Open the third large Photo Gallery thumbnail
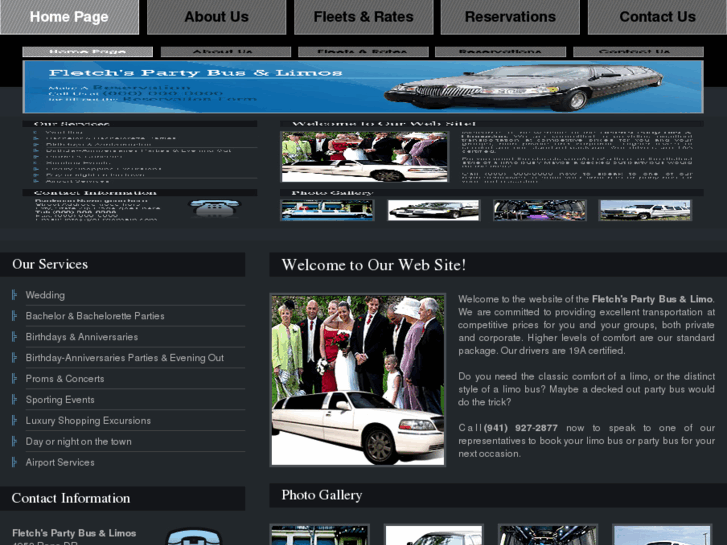Image resolution: width=727 pixels, height=545 pixels. click(548, 535)
